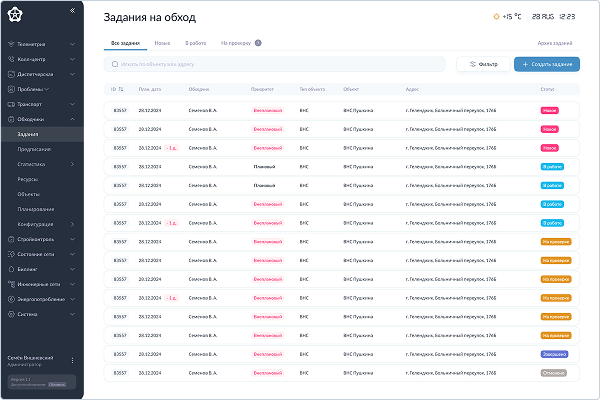
Task: Expand the Проблемы chevron
Action: [47, 89]
